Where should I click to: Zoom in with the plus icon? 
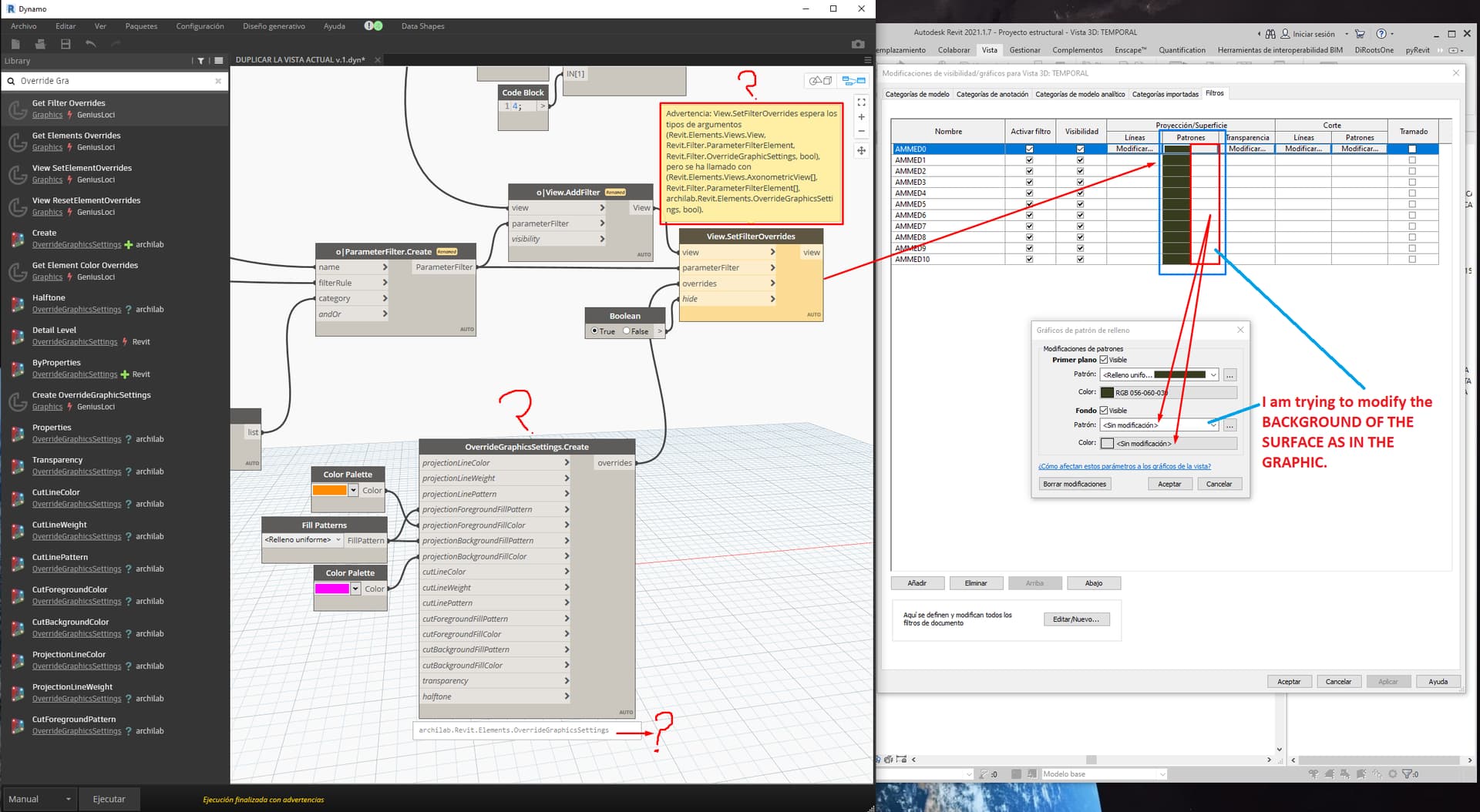pos(861,117)
